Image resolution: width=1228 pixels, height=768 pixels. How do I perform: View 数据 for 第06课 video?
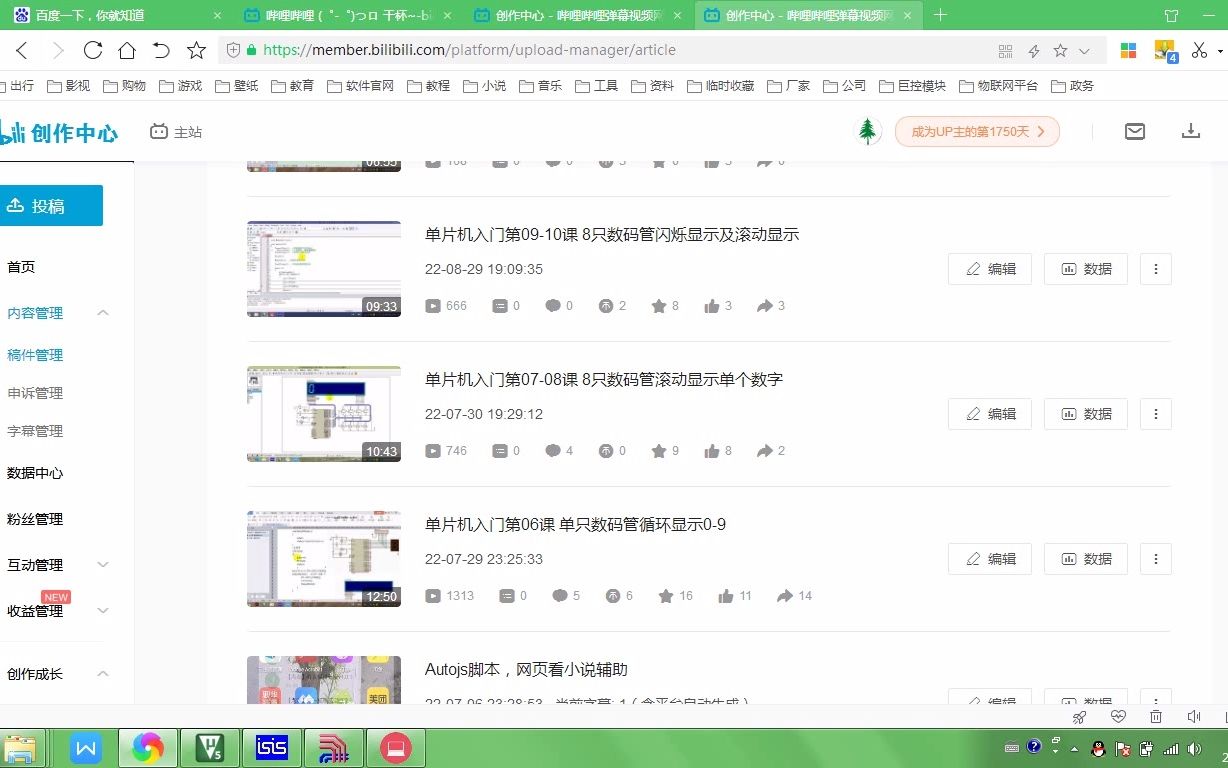click(1086, 559)
